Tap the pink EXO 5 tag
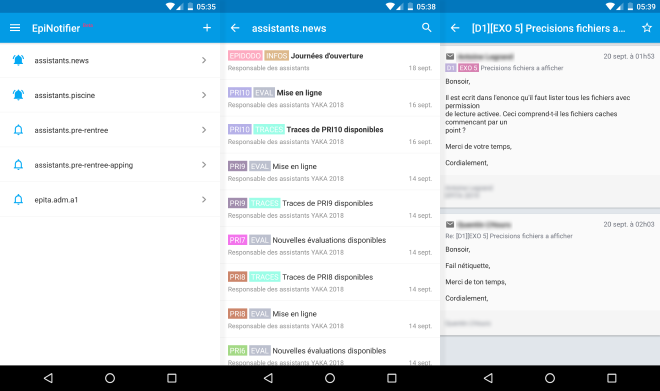 tap(468, 68)
